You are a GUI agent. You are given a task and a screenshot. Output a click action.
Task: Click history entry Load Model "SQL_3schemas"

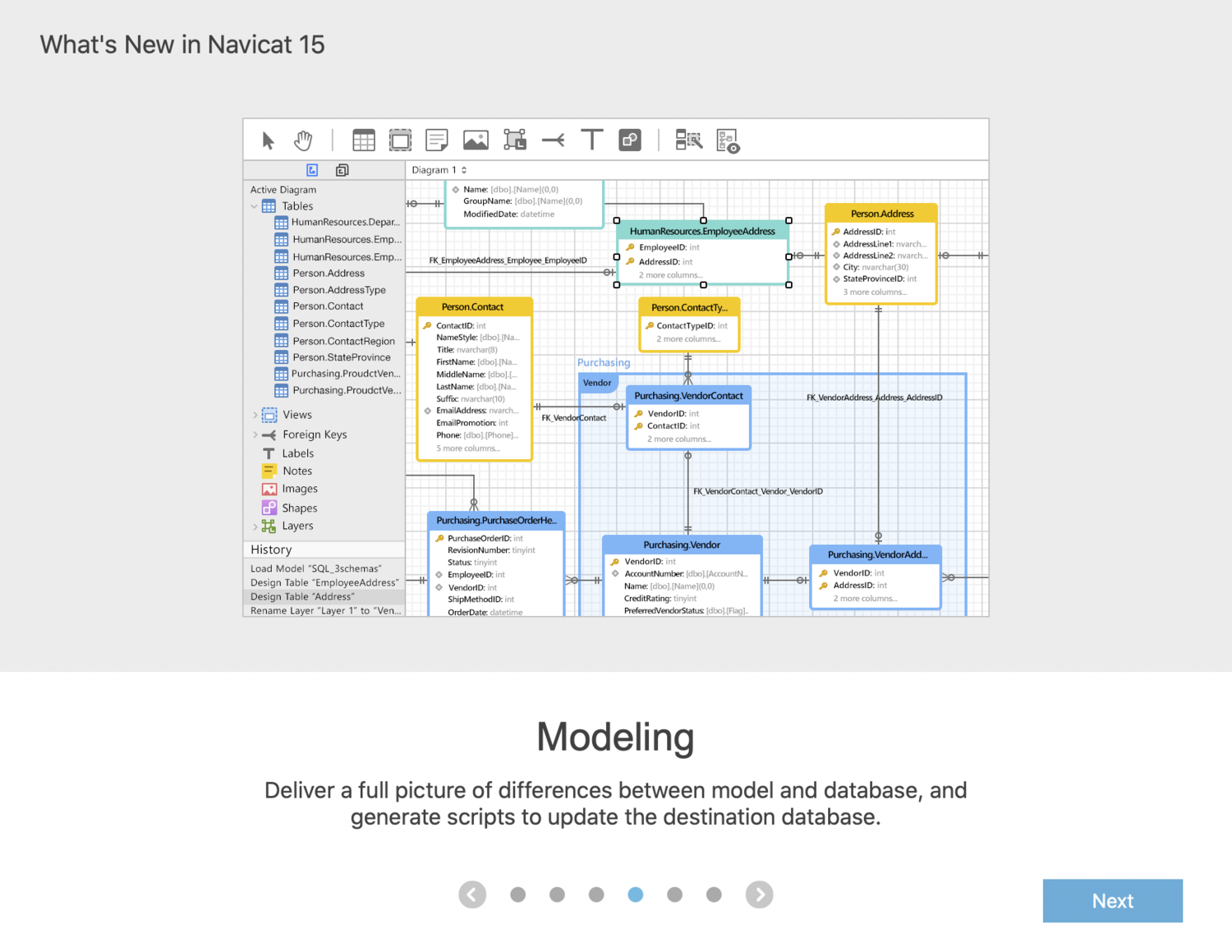(x=316, y=568)
